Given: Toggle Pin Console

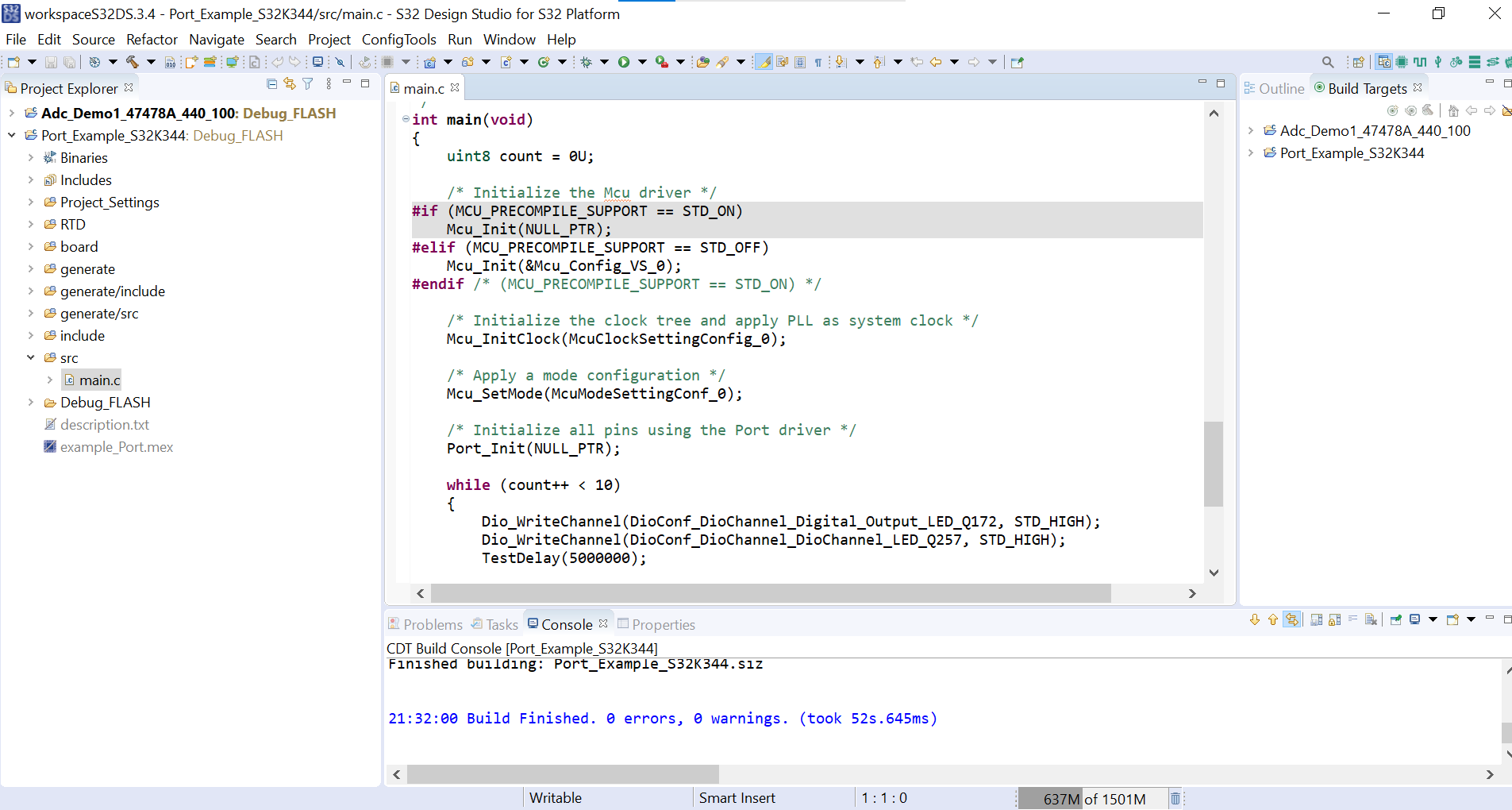Looking at the screenshot, I should pos(1396,619).
